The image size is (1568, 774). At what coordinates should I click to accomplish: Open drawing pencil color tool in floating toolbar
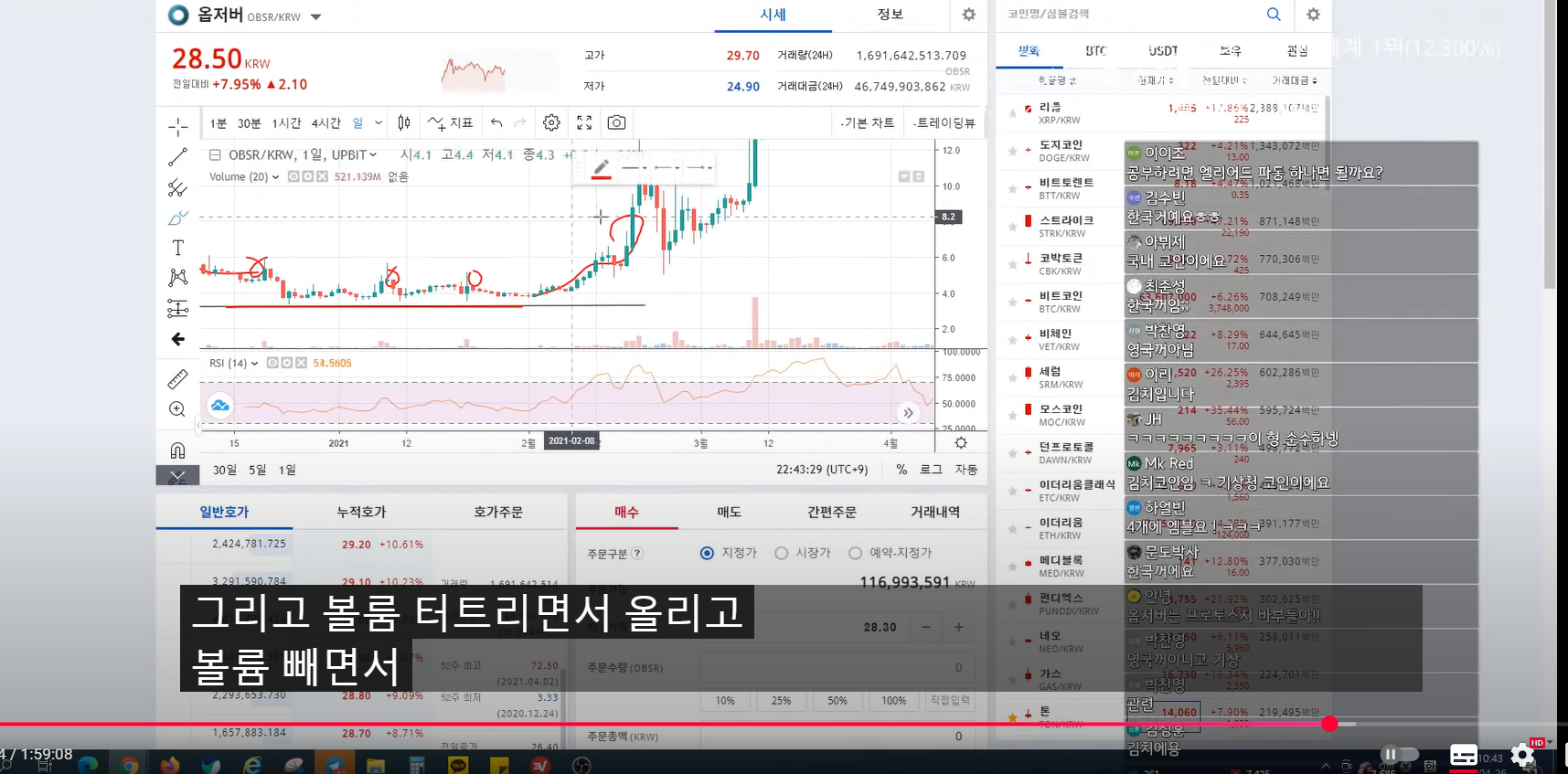(601, 168)
